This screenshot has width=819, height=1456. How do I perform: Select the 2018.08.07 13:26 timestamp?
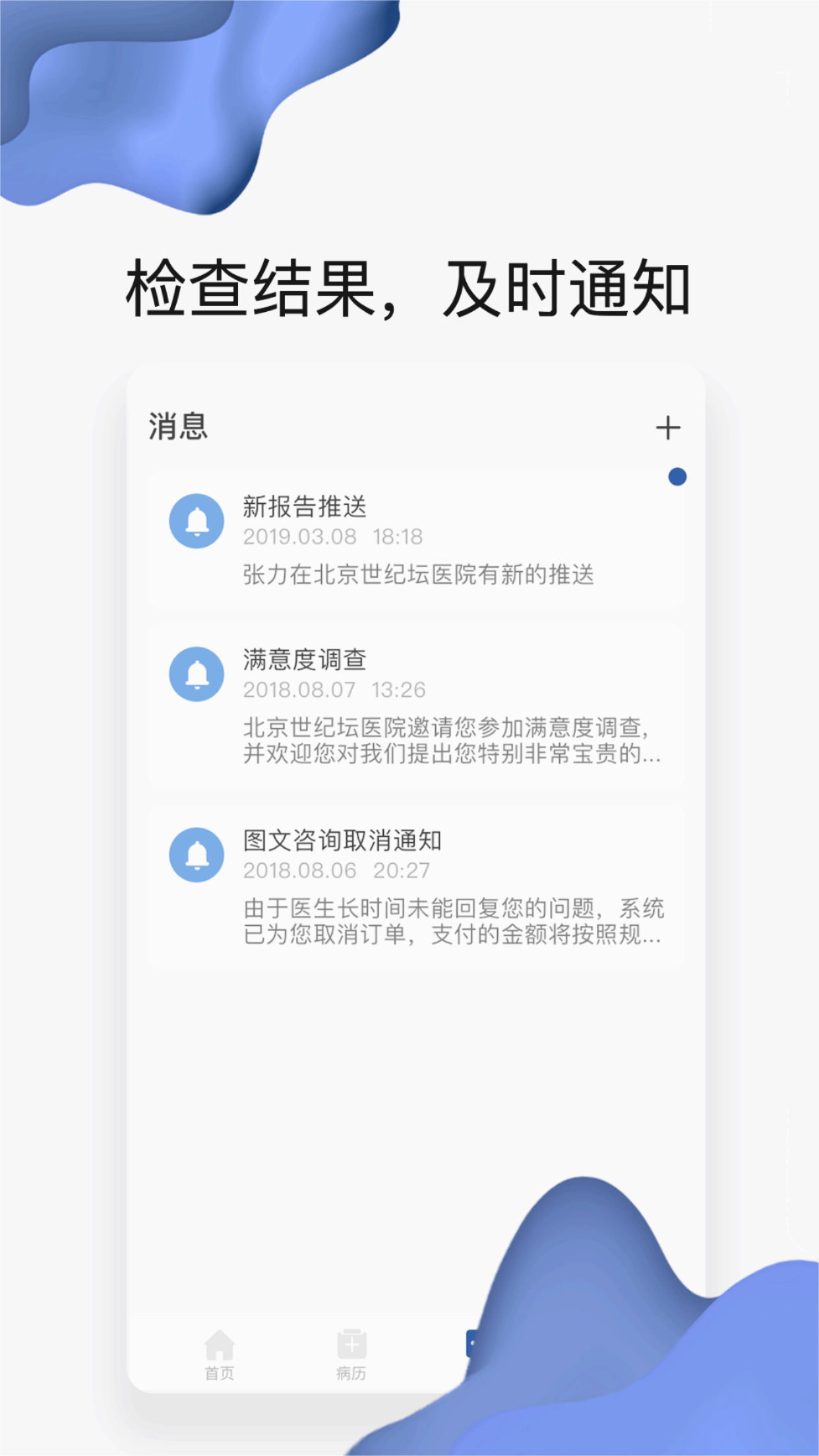[334, 690]
